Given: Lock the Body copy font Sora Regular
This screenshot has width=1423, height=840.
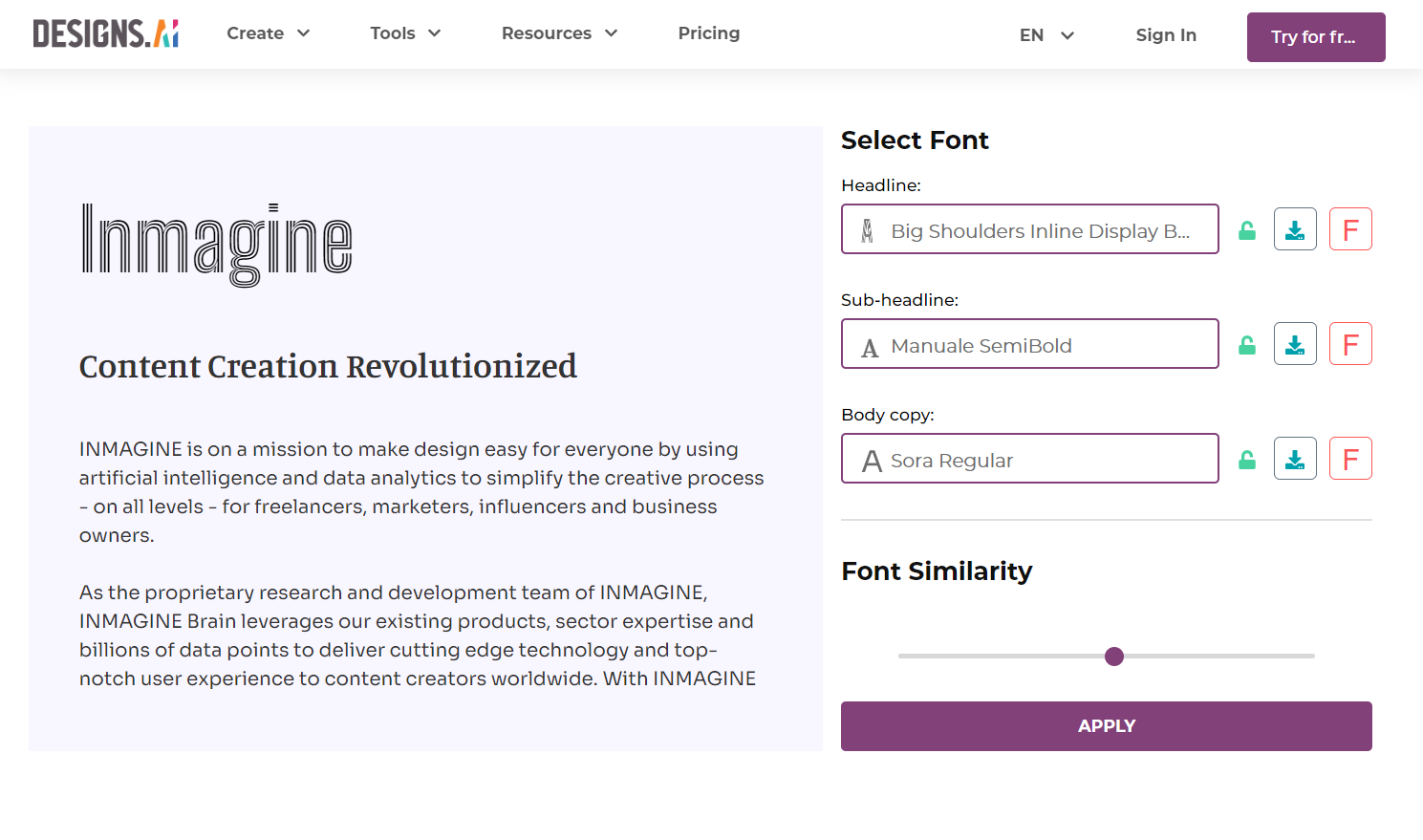Looking at the screenshot, I should coord(1247,459).
